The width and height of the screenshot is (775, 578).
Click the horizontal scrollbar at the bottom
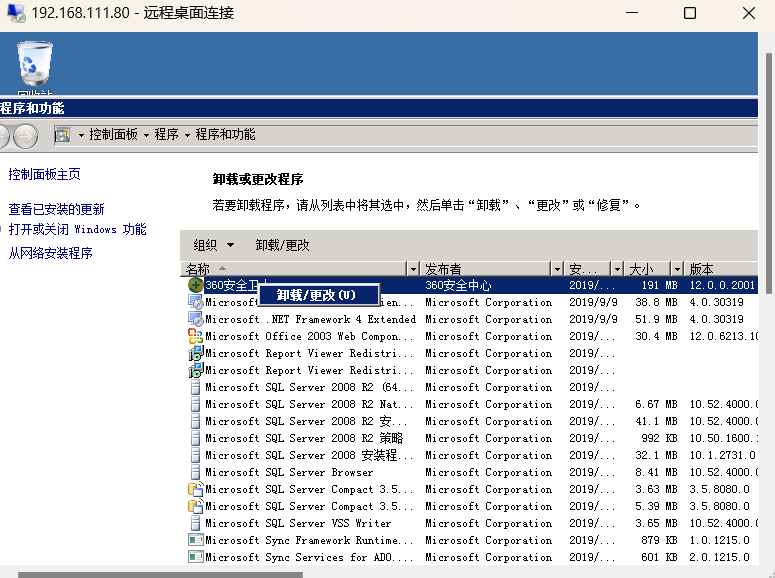tap(160, 575)
